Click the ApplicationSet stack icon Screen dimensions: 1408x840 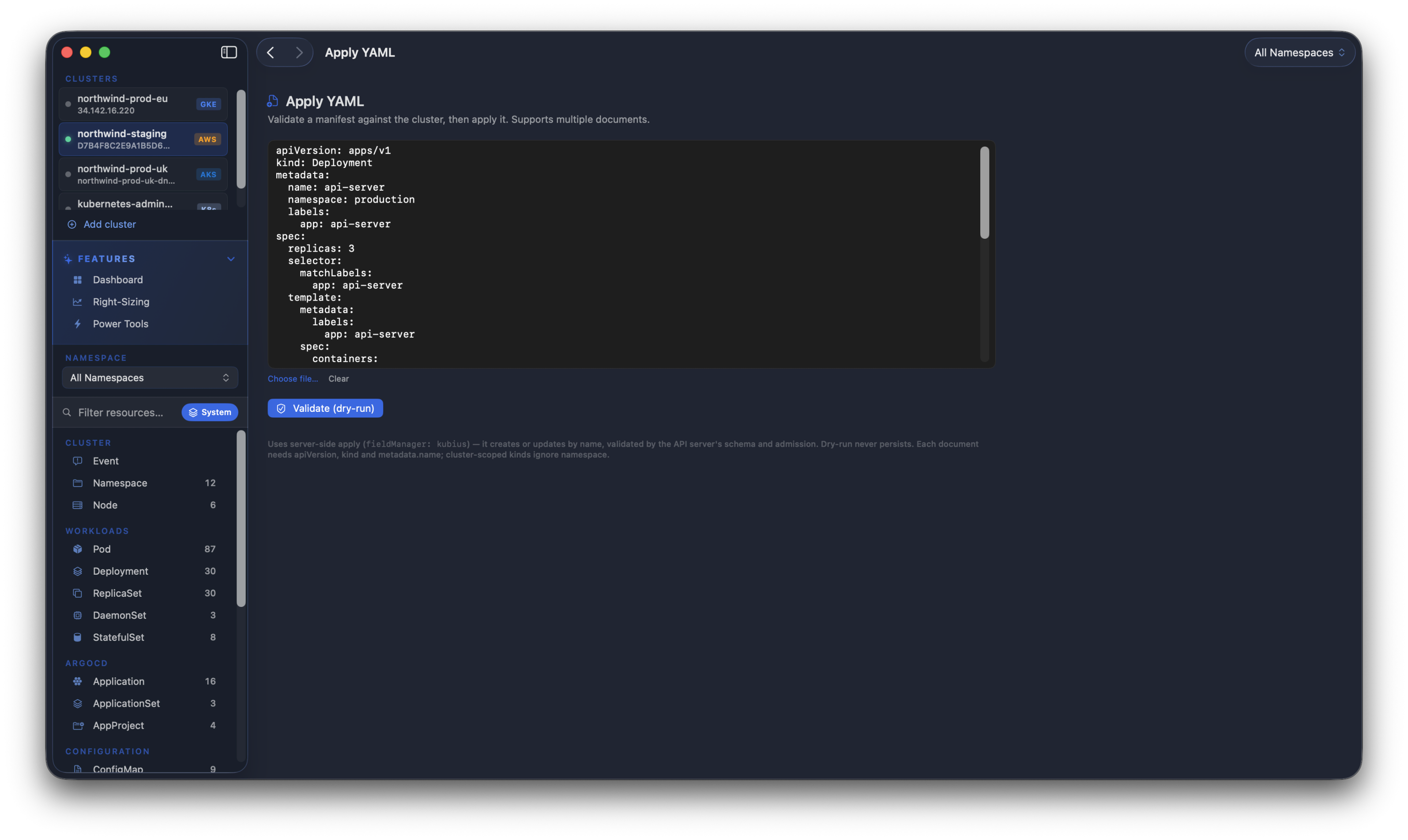pyautogui.click(x=78, y=704)
